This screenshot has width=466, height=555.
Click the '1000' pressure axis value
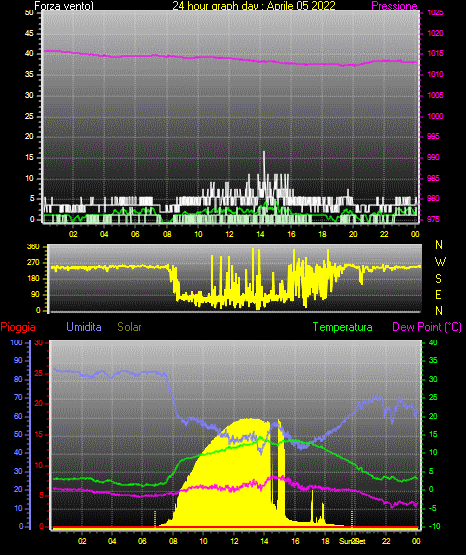[435, 116]
